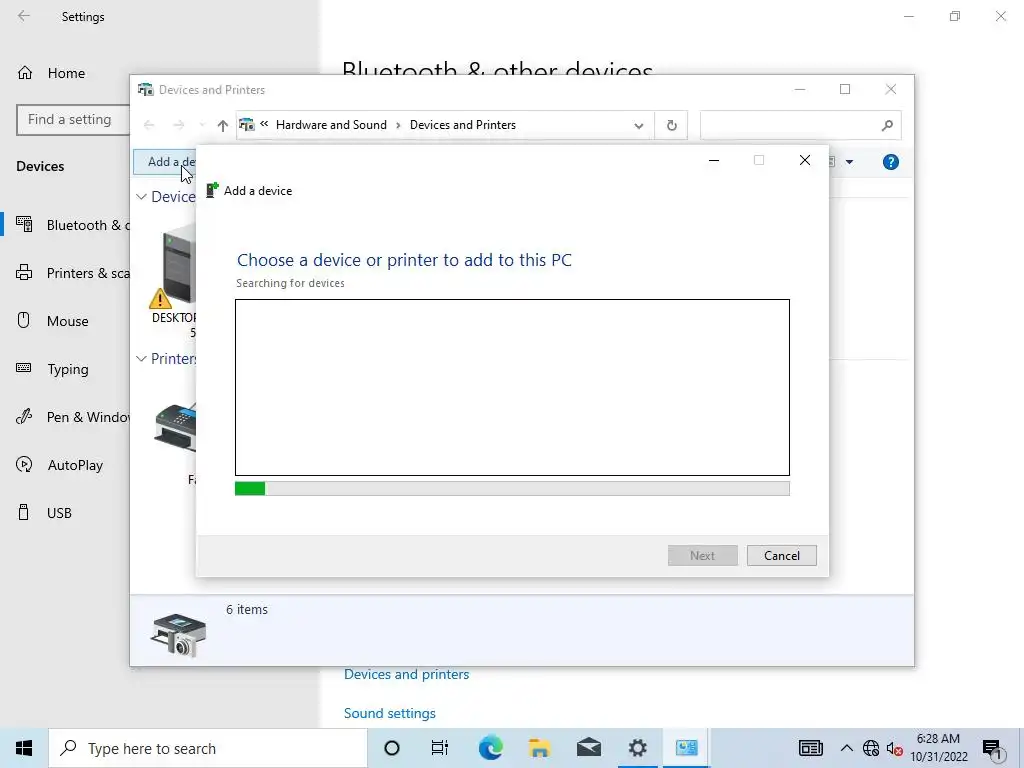Click the printer and camera details pane icon
Image resolution: width=1024 pixels, height=768 pixels.
(178, 634)
